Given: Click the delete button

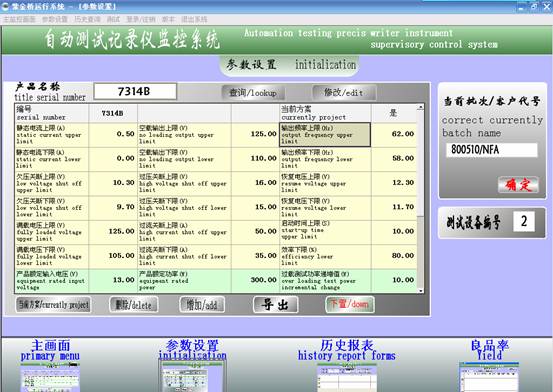Looking at the screenshot, I should pyautogui.click(x=133, y=304).
